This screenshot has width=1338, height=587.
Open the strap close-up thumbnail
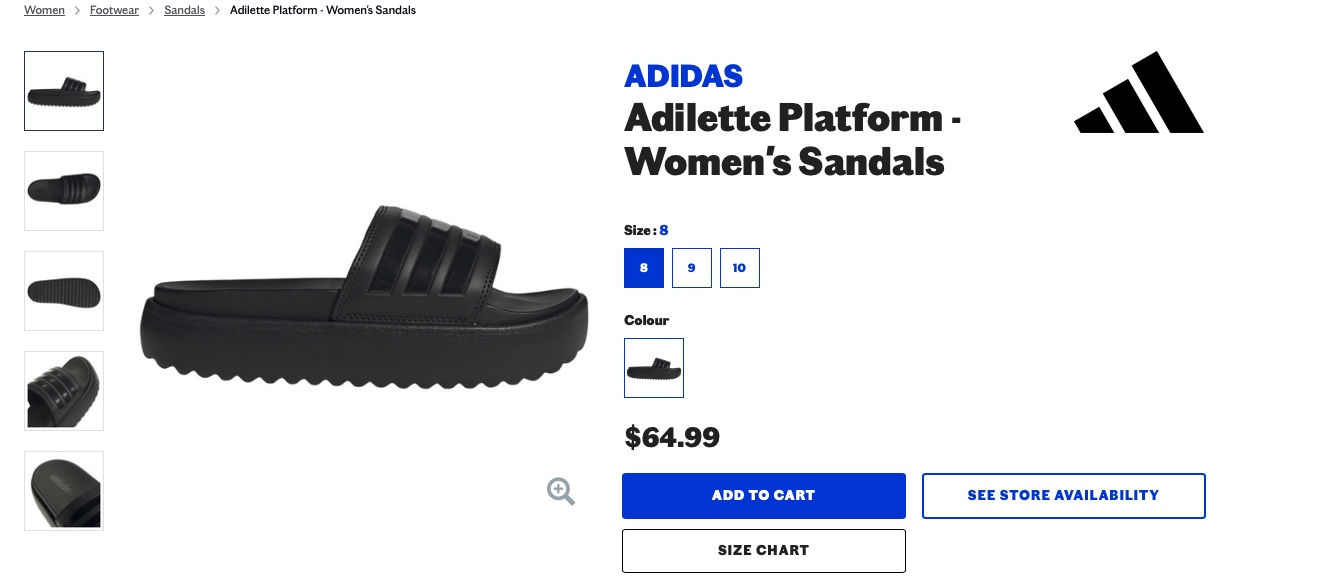[x=64, y=391]
